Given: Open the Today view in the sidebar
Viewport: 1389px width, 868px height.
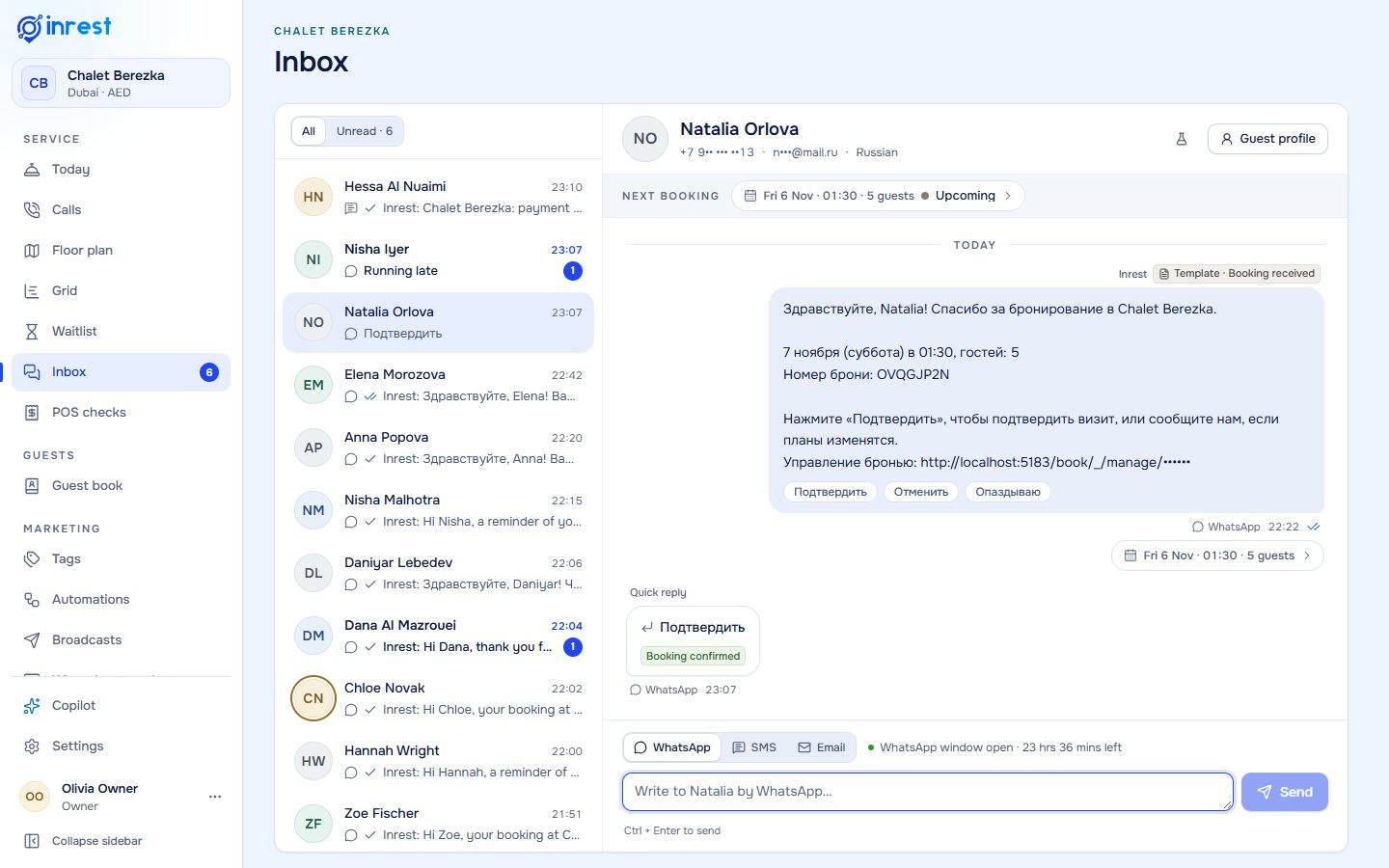Looking at the screenshot, I should (x=121, y=170).
